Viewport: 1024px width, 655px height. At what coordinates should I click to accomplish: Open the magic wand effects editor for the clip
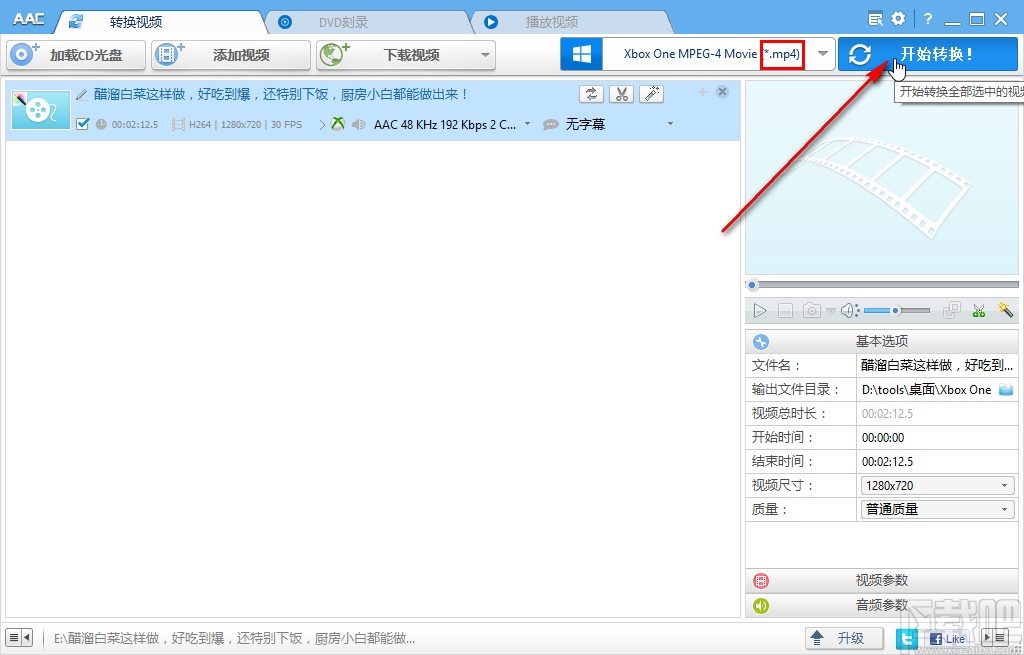pyautogui.click(x=651, y=93)
